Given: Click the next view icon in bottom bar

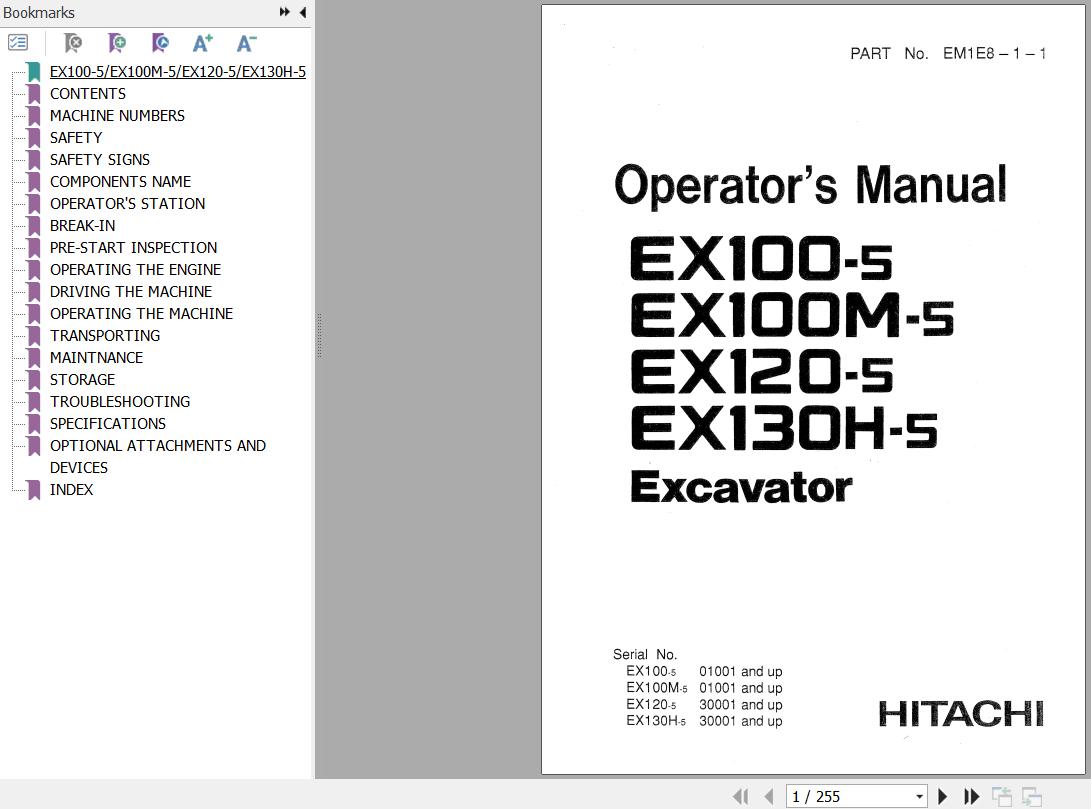Looking at the screenshot, I should pyautogui.click(x=1031, y=796).
